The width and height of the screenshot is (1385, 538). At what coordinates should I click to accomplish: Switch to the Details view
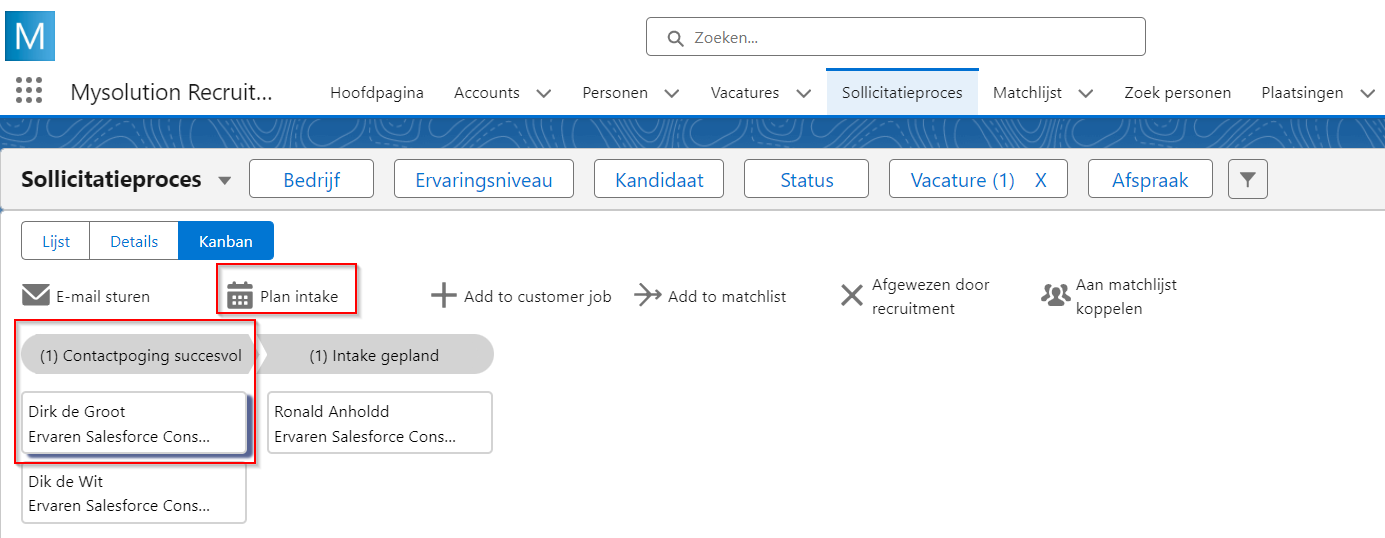pos(134,241)
